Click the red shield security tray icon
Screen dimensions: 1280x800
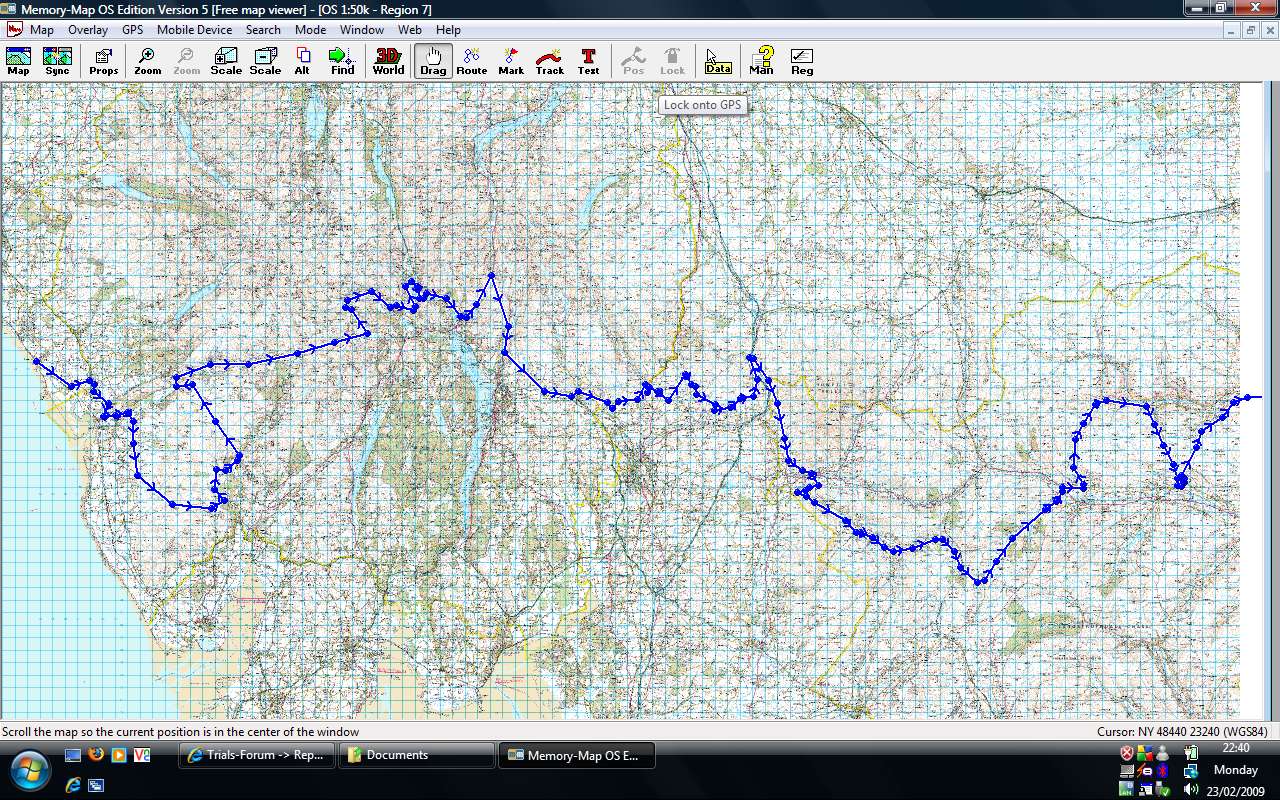[x=1127, y=752]
